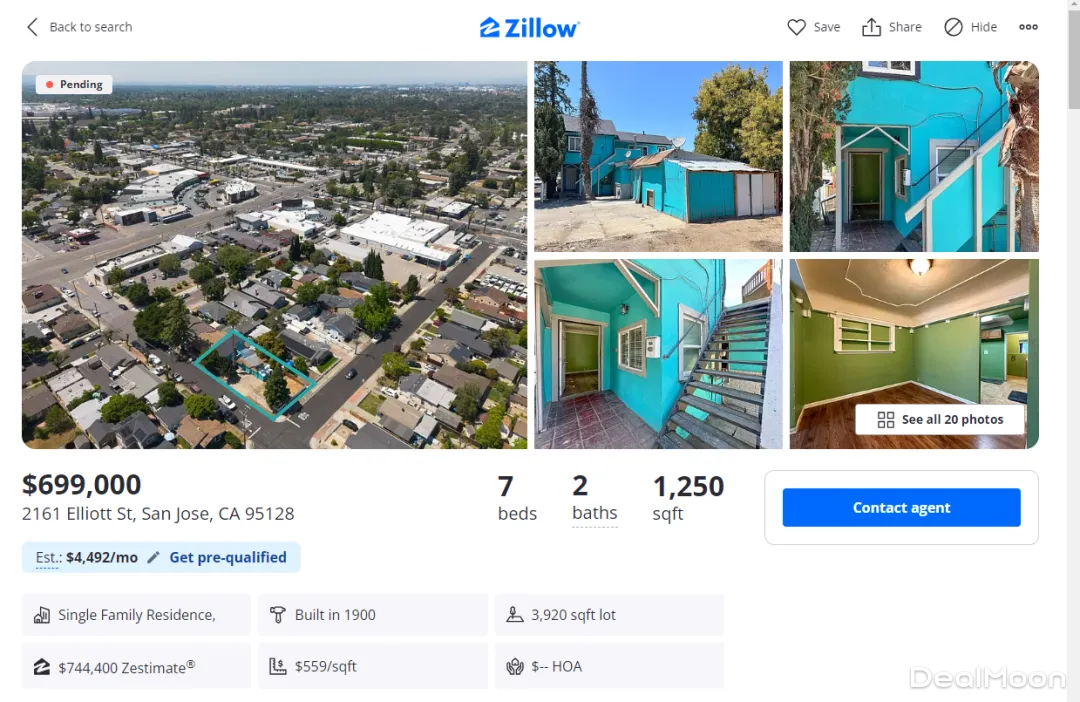1080x702 pixels.
Task: Click the $744,400 Zestimate tile
Action: coord(136,667)
